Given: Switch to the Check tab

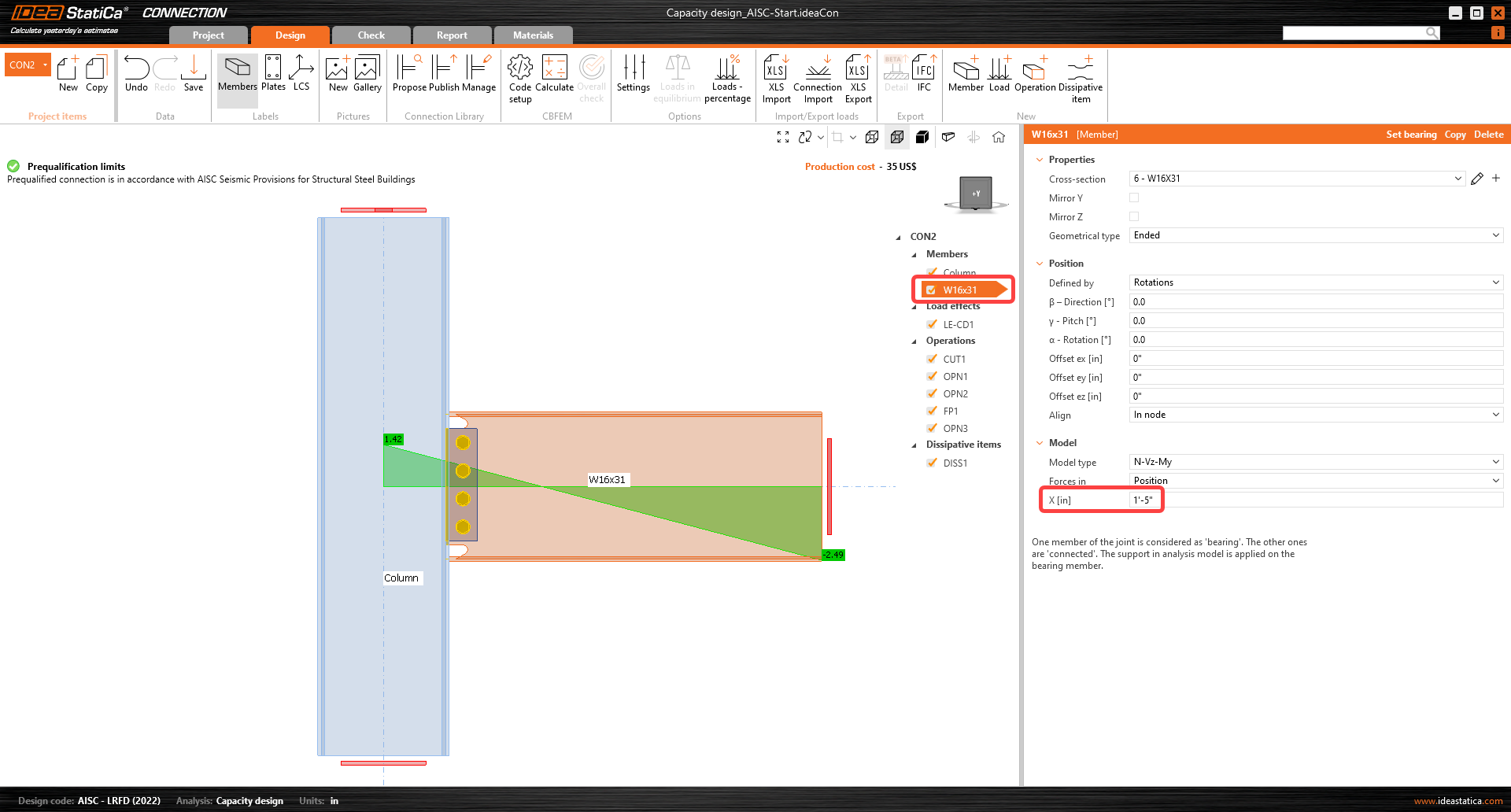Looking at the screenshot, I should (371, 35).
